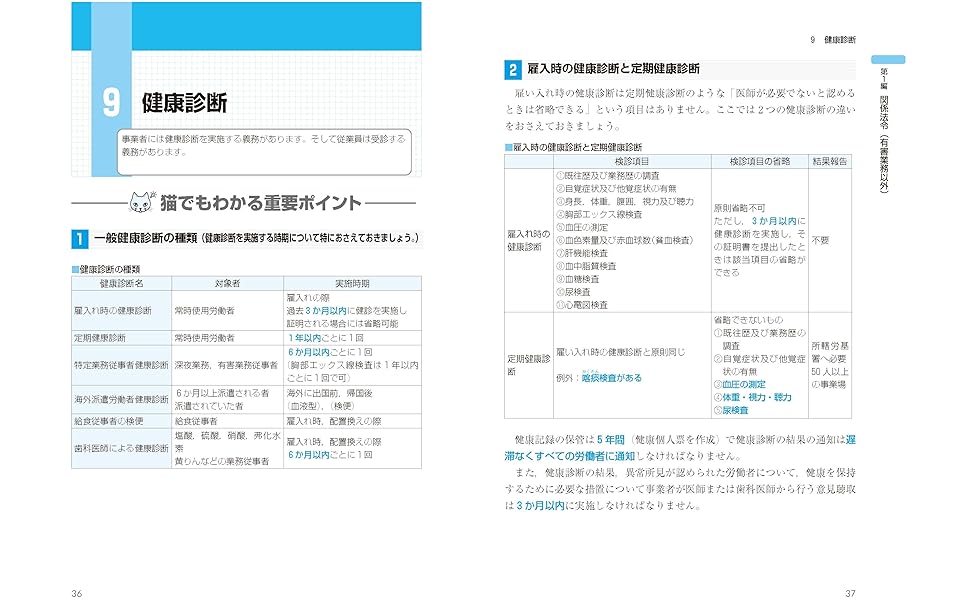Click the item ③身長、体重、腹囲、視力及び聴力
This screenshot has height=600, width=970.
click(625, 201)
